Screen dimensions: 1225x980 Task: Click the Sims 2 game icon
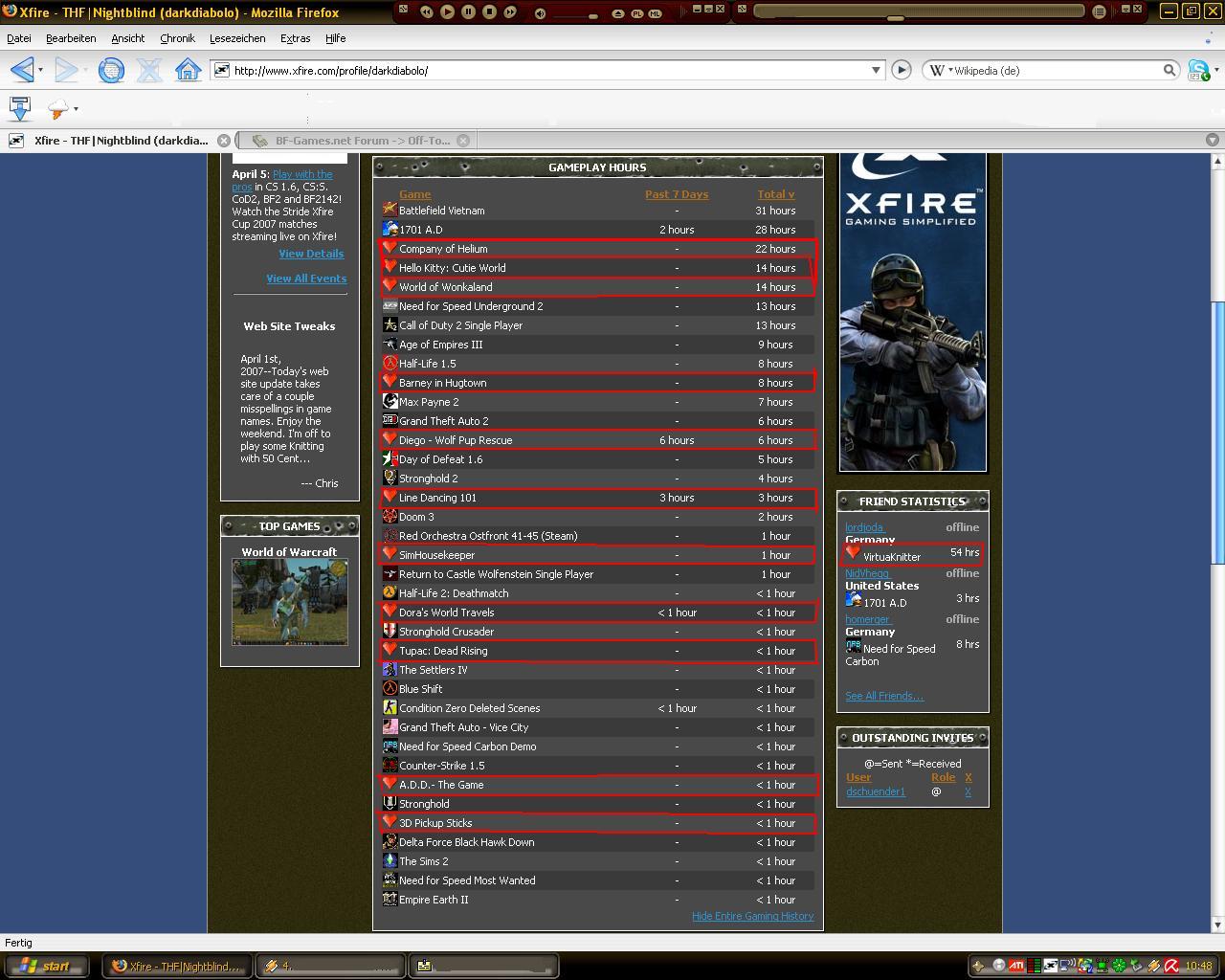pos(390,860)
